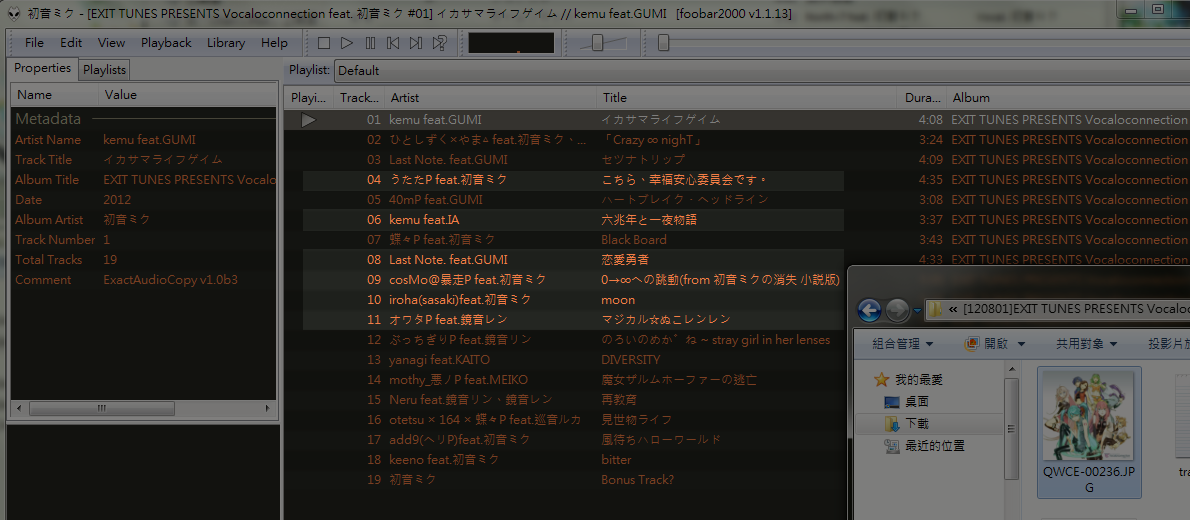This screenshot has width=1190, height=520.
Task: Open Explorer recent locations dropdown arrow
Action: click(917, 310)
